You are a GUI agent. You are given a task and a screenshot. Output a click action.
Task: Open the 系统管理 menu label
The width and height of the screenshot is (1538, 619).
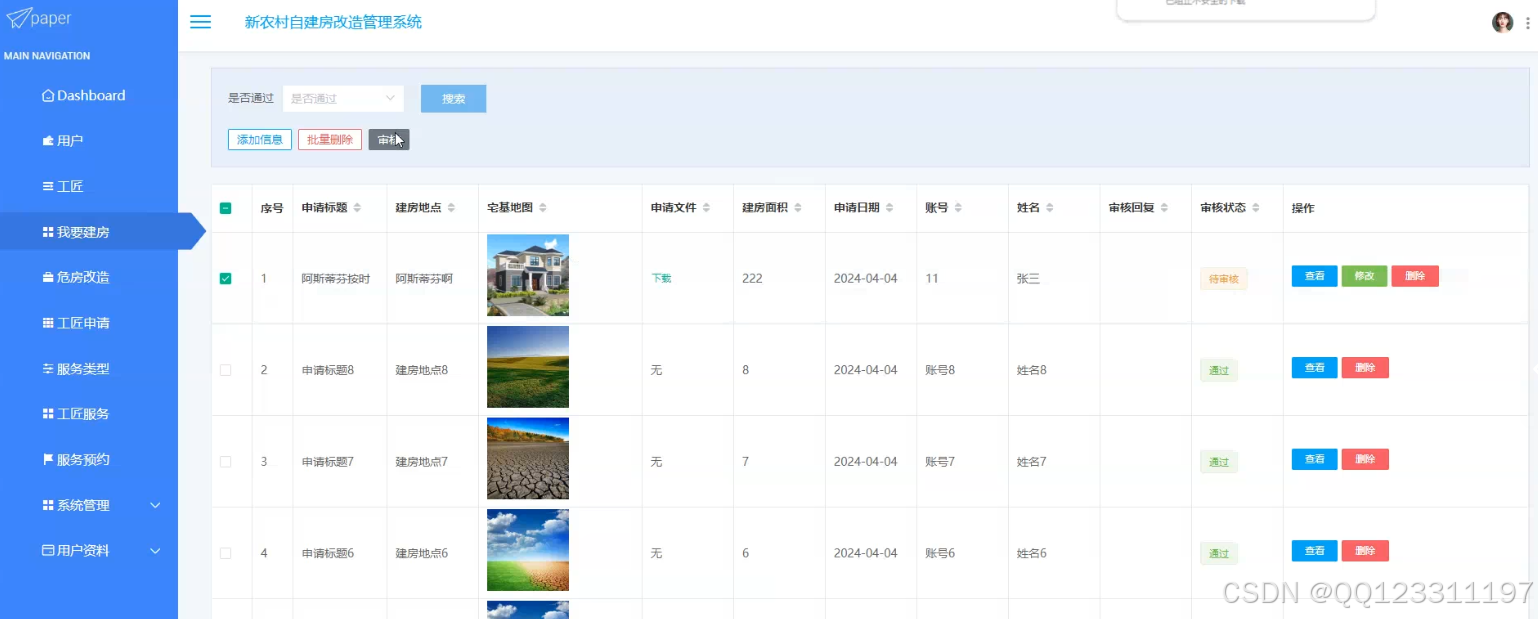click(x=83, y=506)
